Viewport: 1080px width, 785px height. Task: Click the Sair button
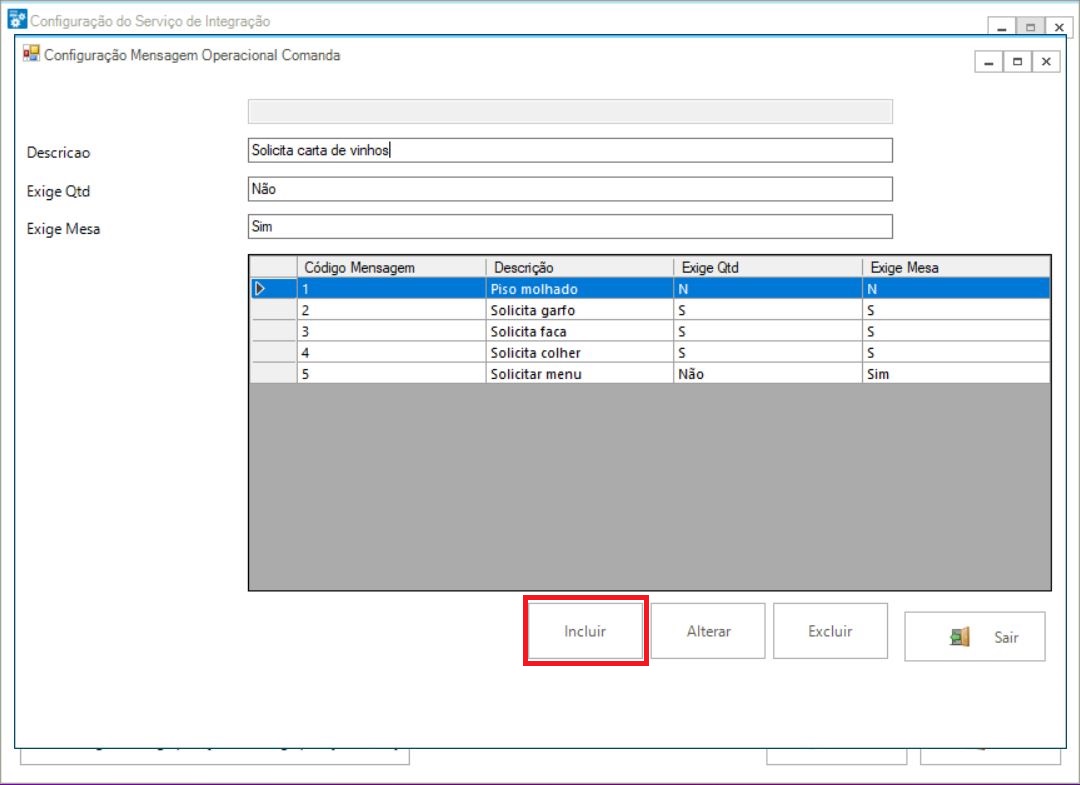(x=975, y=637)
